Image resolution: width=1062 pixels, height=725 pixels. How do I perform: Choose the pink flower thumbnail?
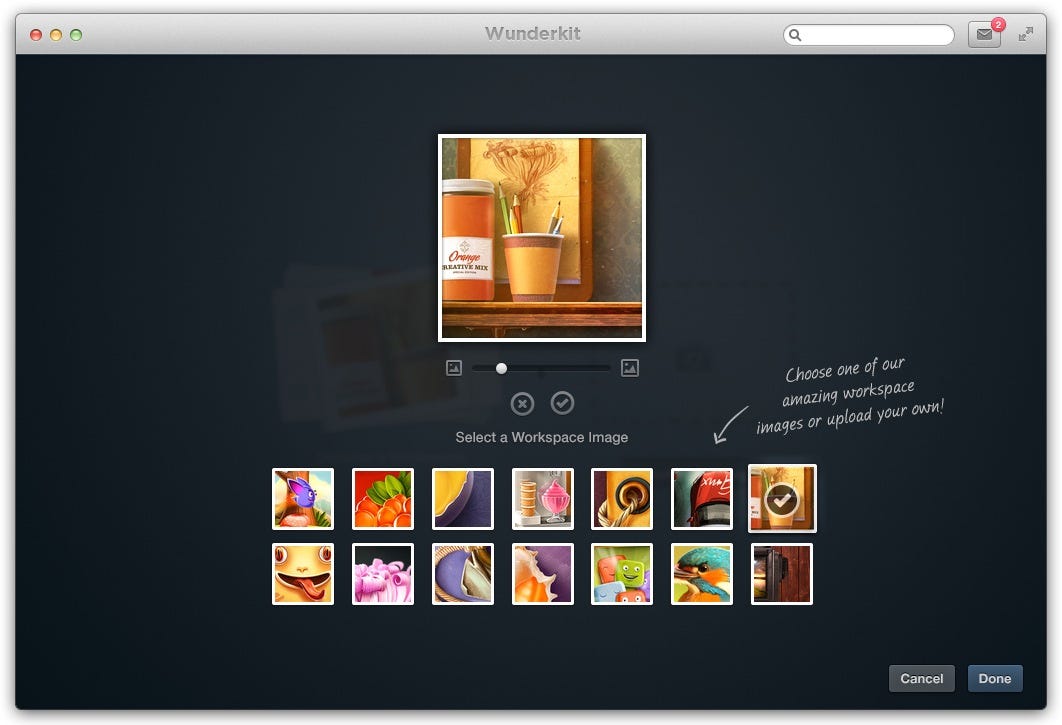[383, 574]
